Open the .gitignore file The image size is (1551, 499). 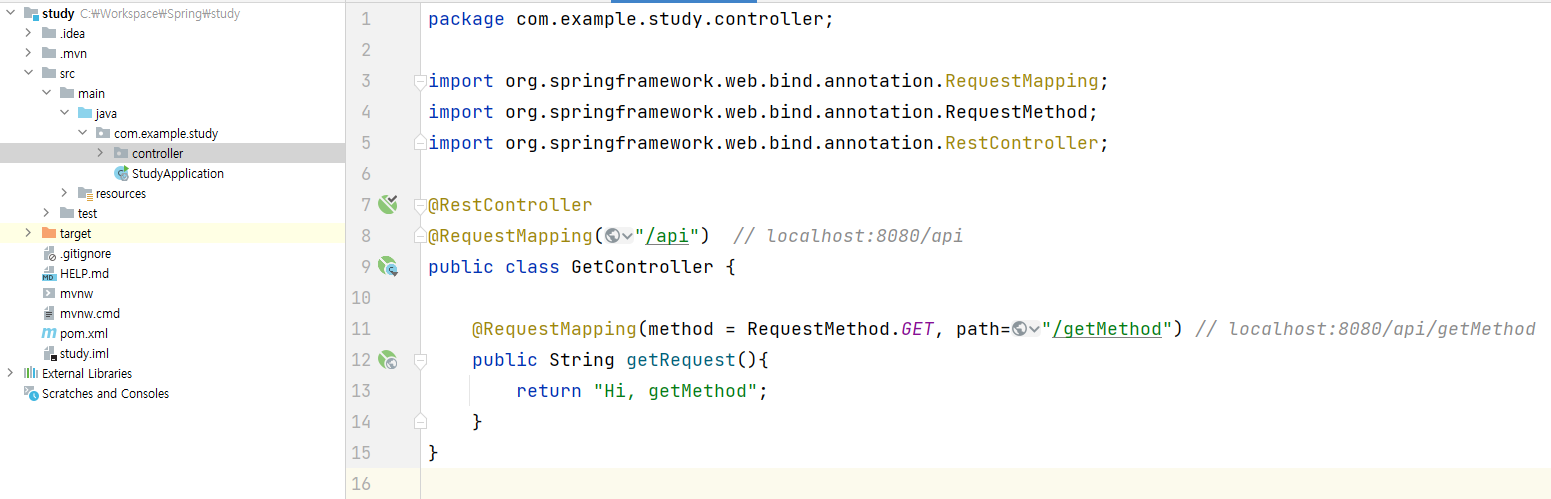pos(85,254)
